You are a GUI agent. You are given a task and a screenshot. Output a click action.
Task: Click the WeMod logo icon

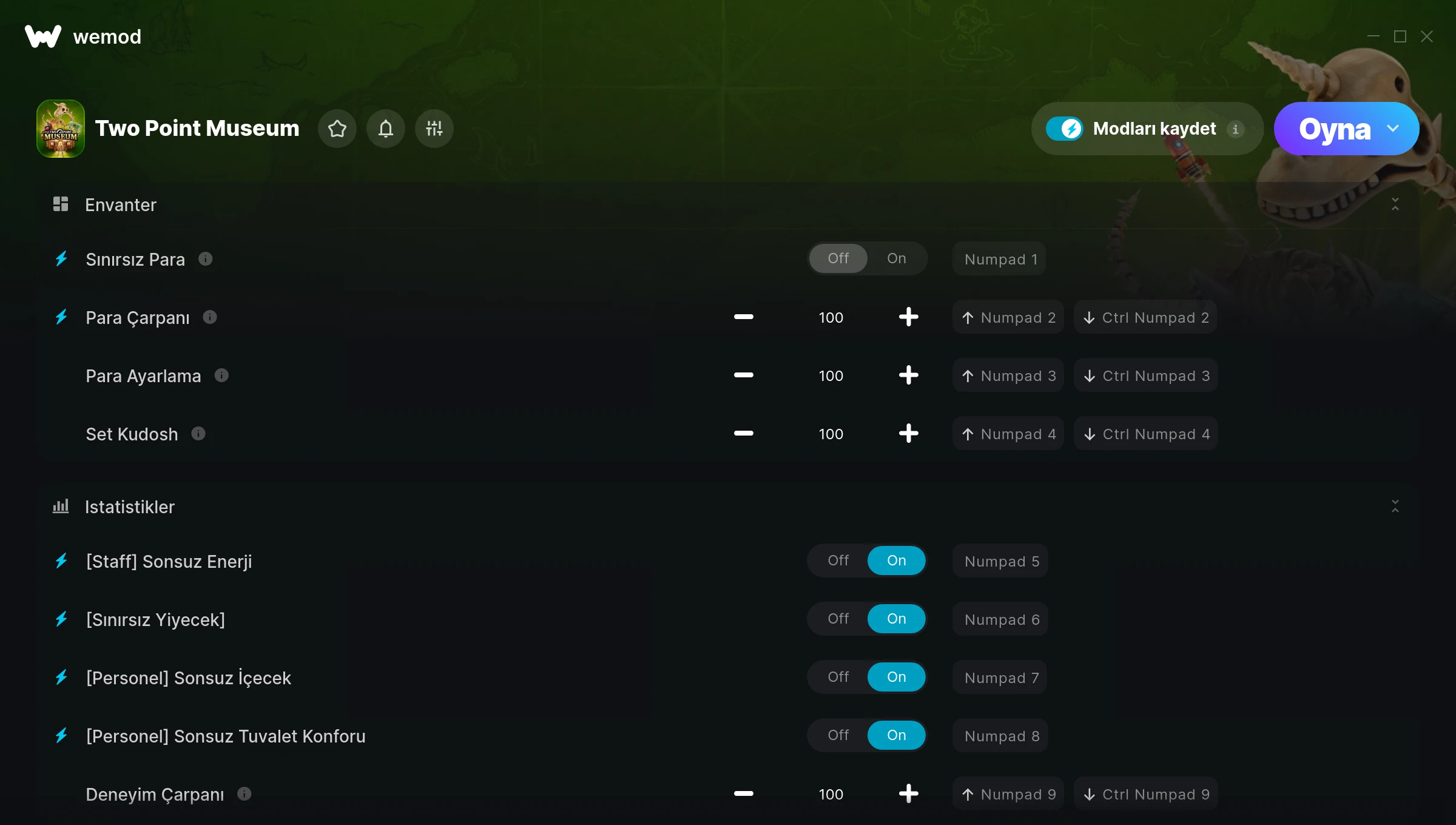[43, 36]
